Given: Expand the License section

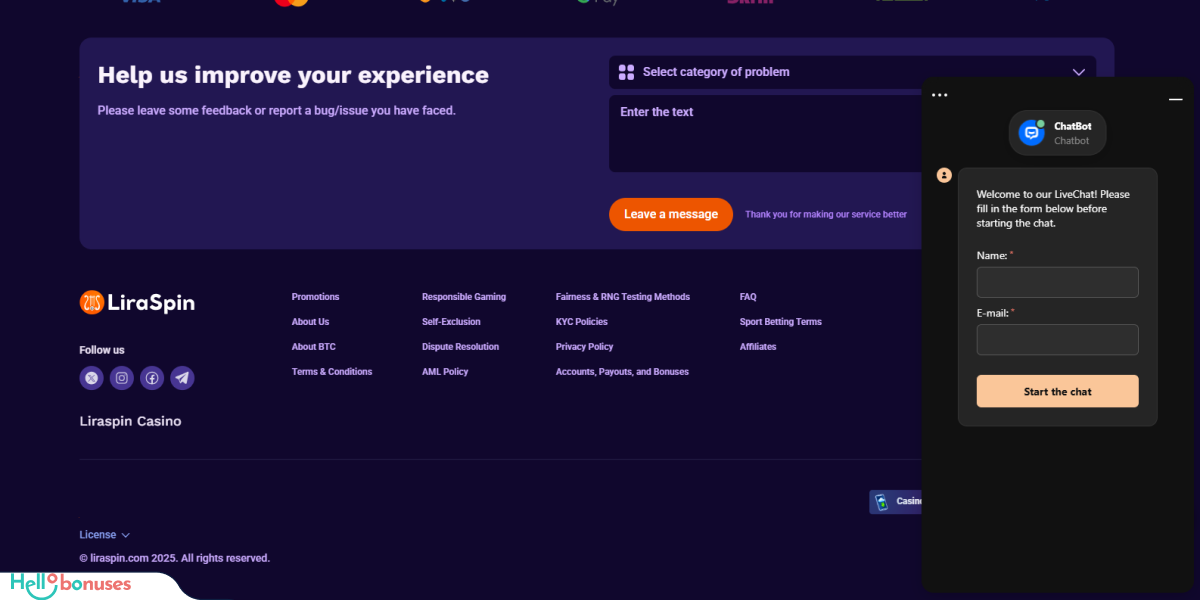Looking at the screenshot, I should (x=105, y=535).
